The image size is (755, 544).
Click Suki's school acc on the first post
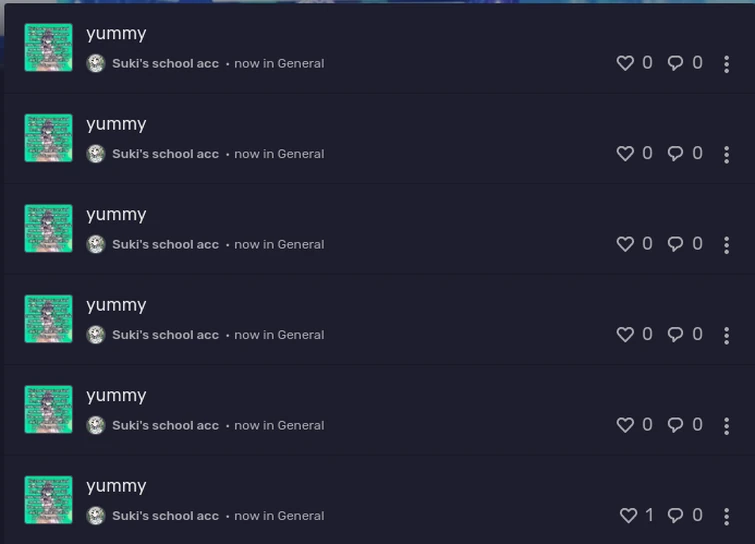point(165,63)
